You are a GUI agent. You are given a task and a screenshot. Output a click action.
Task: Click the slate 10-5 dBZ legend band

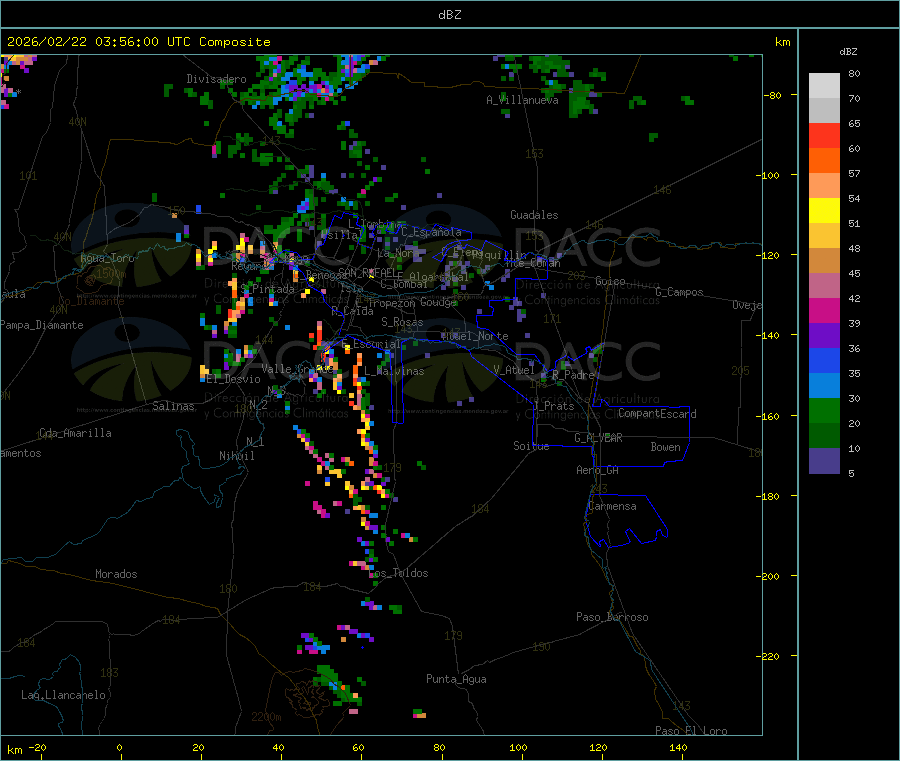[x=824, y=461]
